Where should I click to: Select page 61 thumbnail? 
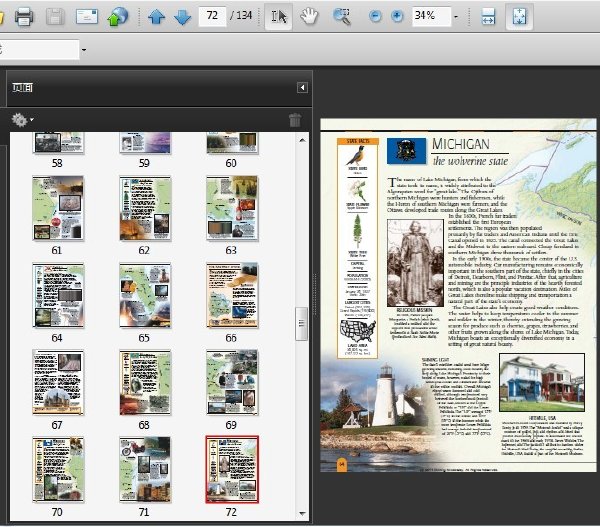(58, 208)
